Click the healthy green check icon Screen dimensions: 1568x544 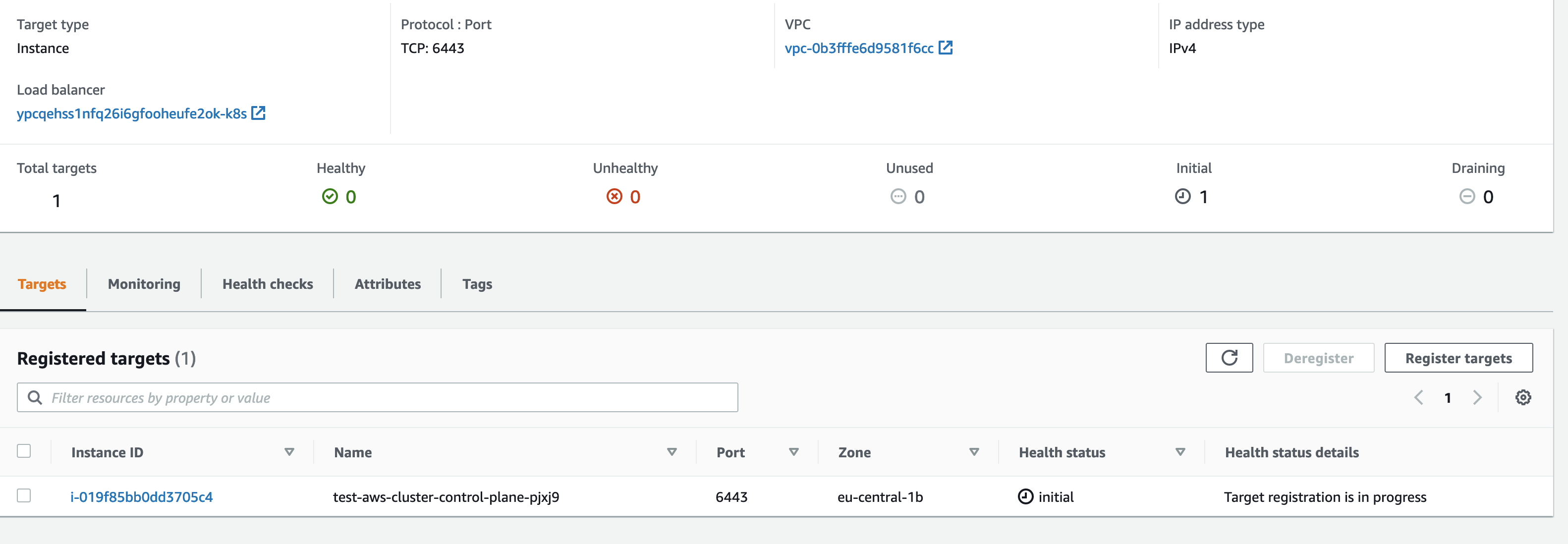pos(329,196)
